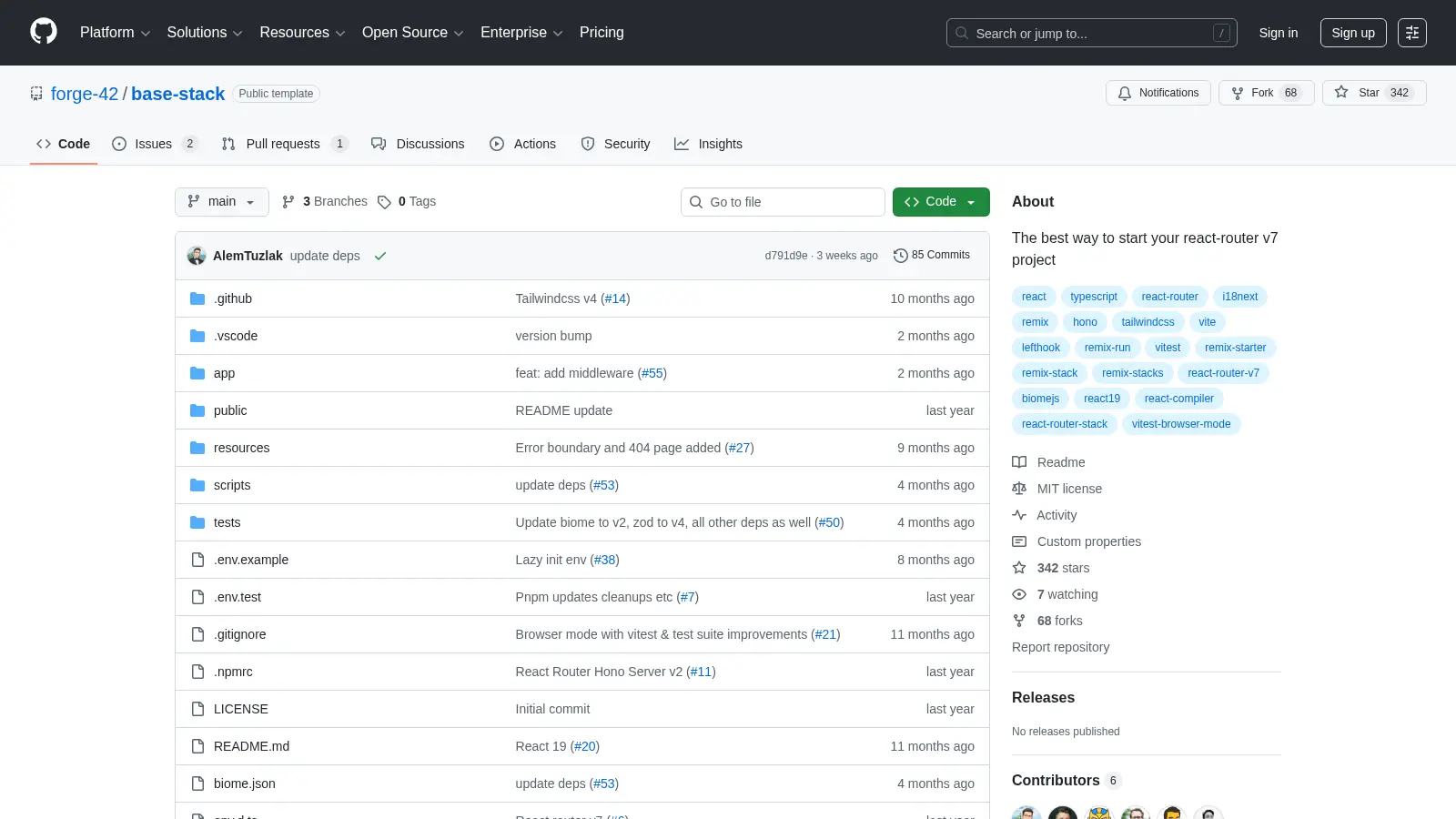Open pull request #55 link
The height and width of the screenshot is (819, 1456).
[x=652, y=373]
